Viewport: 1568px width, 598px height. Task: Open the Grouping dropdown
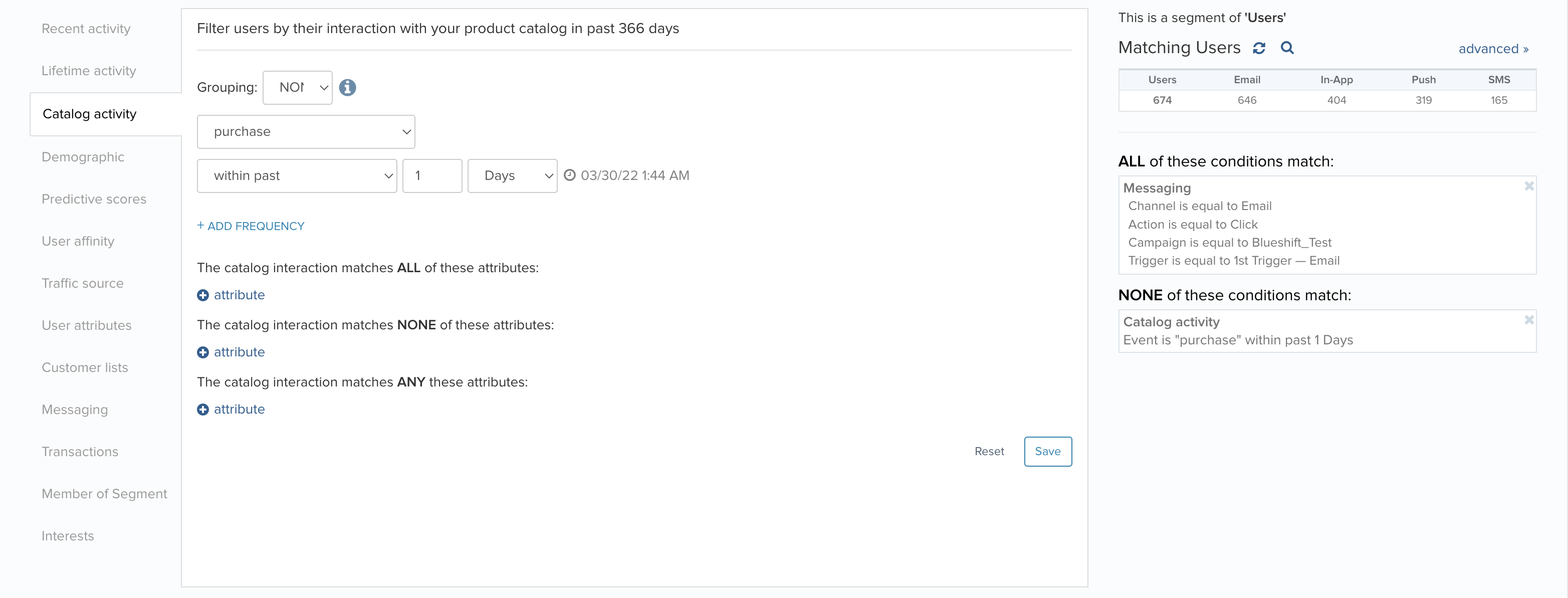[298, 88]
